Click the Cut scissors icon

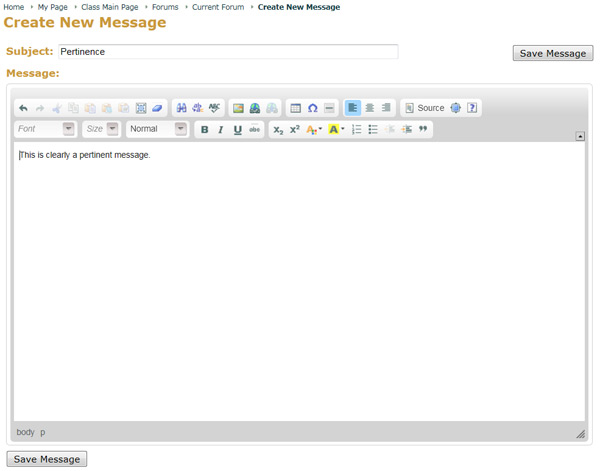[57, 108]
